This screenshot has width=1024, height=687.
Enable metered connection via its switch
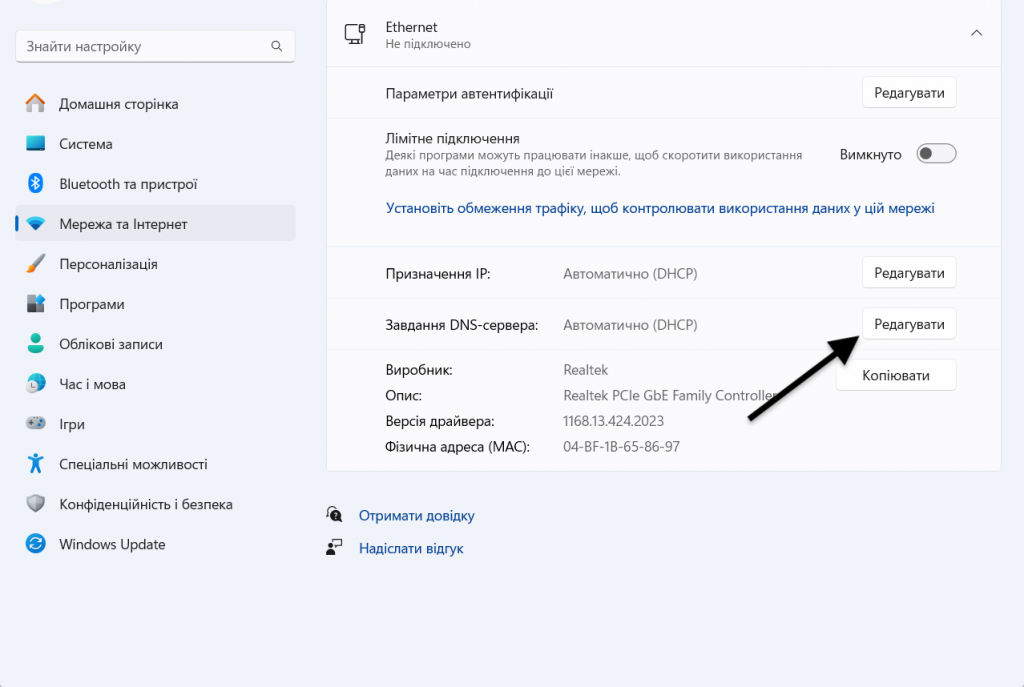click(936, 153)
